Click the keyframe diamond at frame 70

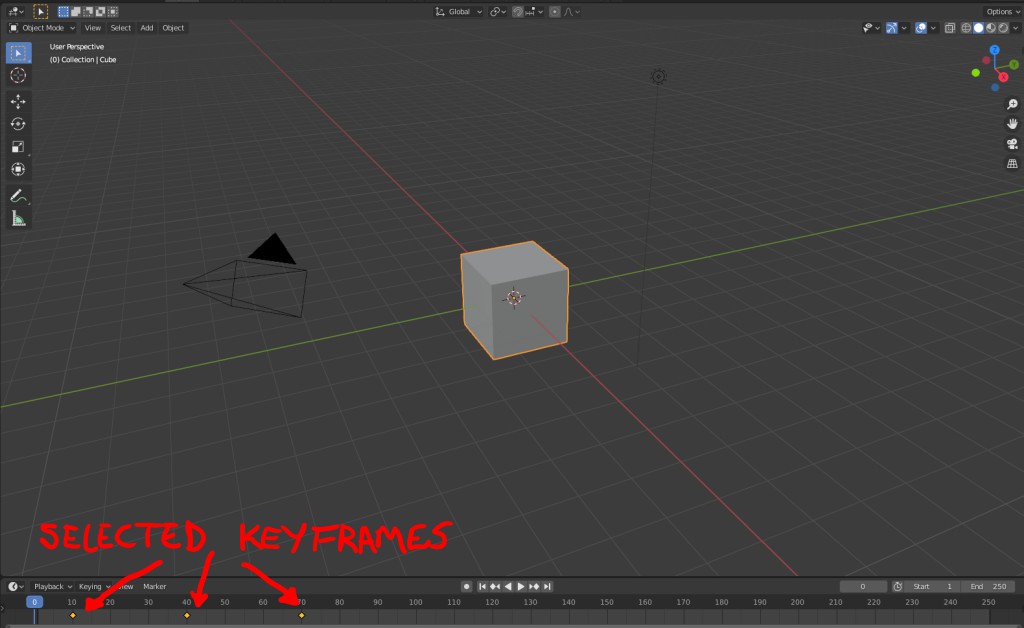click(302, 615)
